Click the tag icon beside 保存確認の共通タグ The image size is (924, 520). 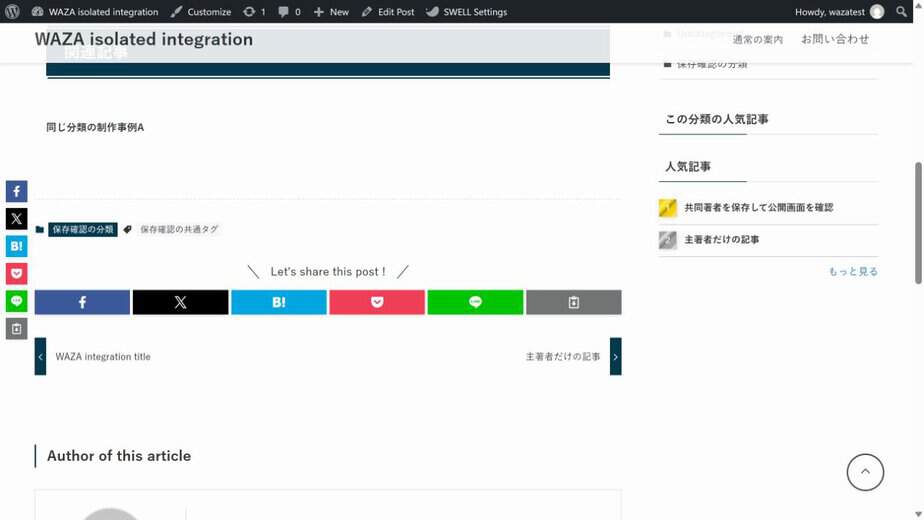[127, 229]
